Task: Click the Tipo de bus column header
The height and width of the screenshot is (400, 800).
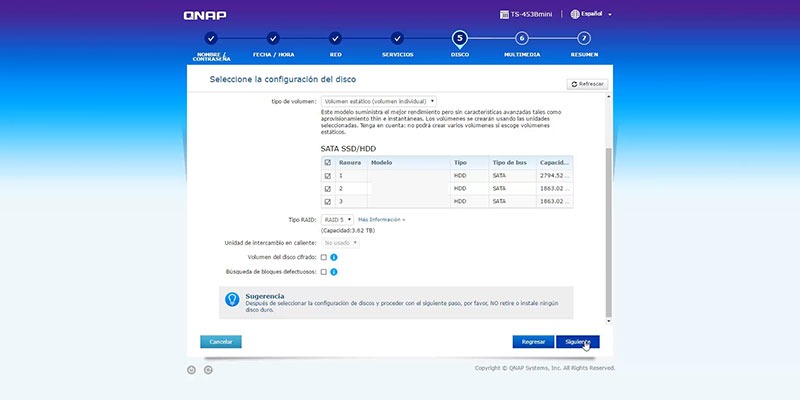Action: point(513,163)
